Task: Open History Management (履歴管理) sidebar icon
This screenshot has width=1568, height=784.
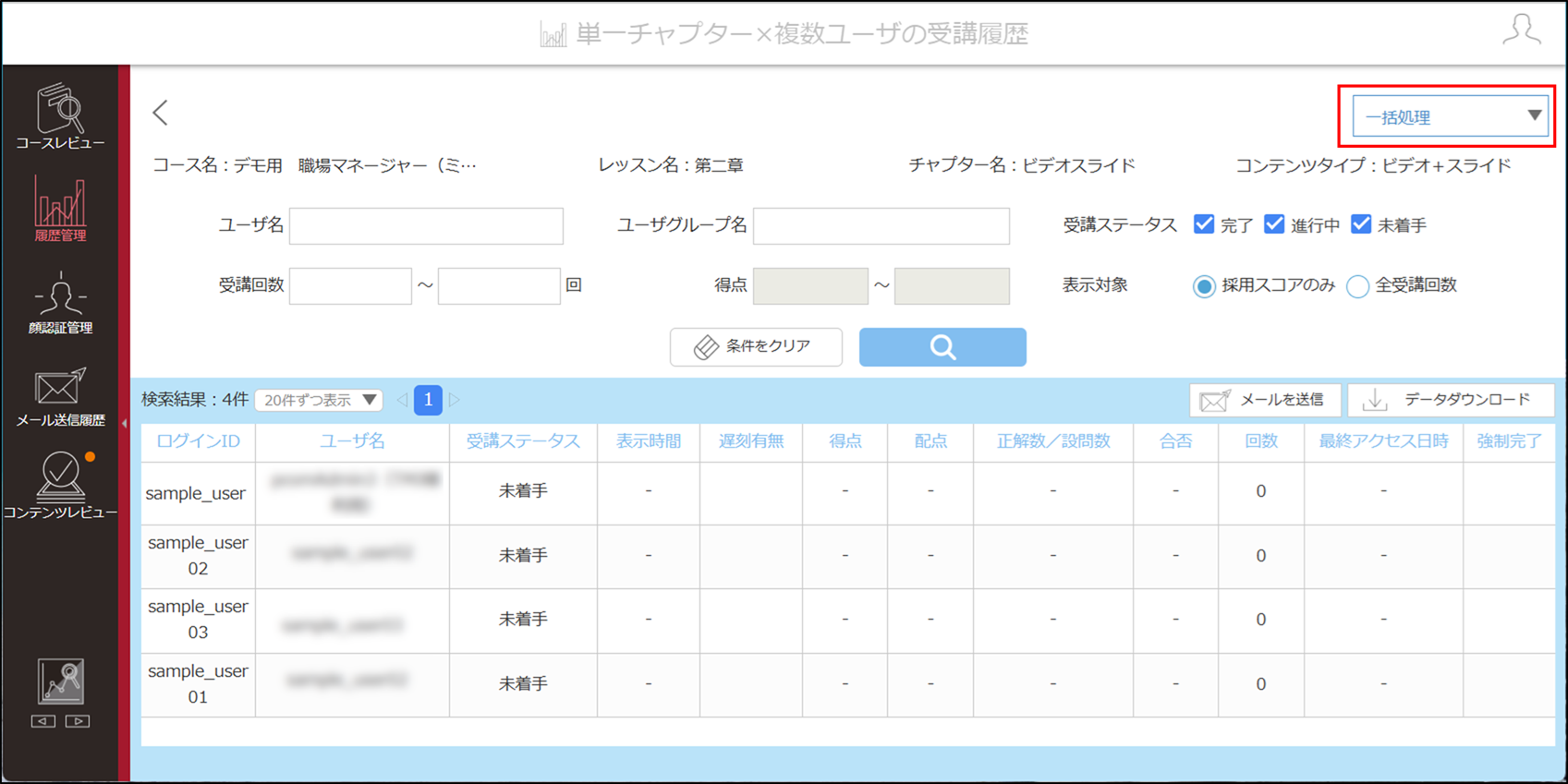Action: (60, 209)
